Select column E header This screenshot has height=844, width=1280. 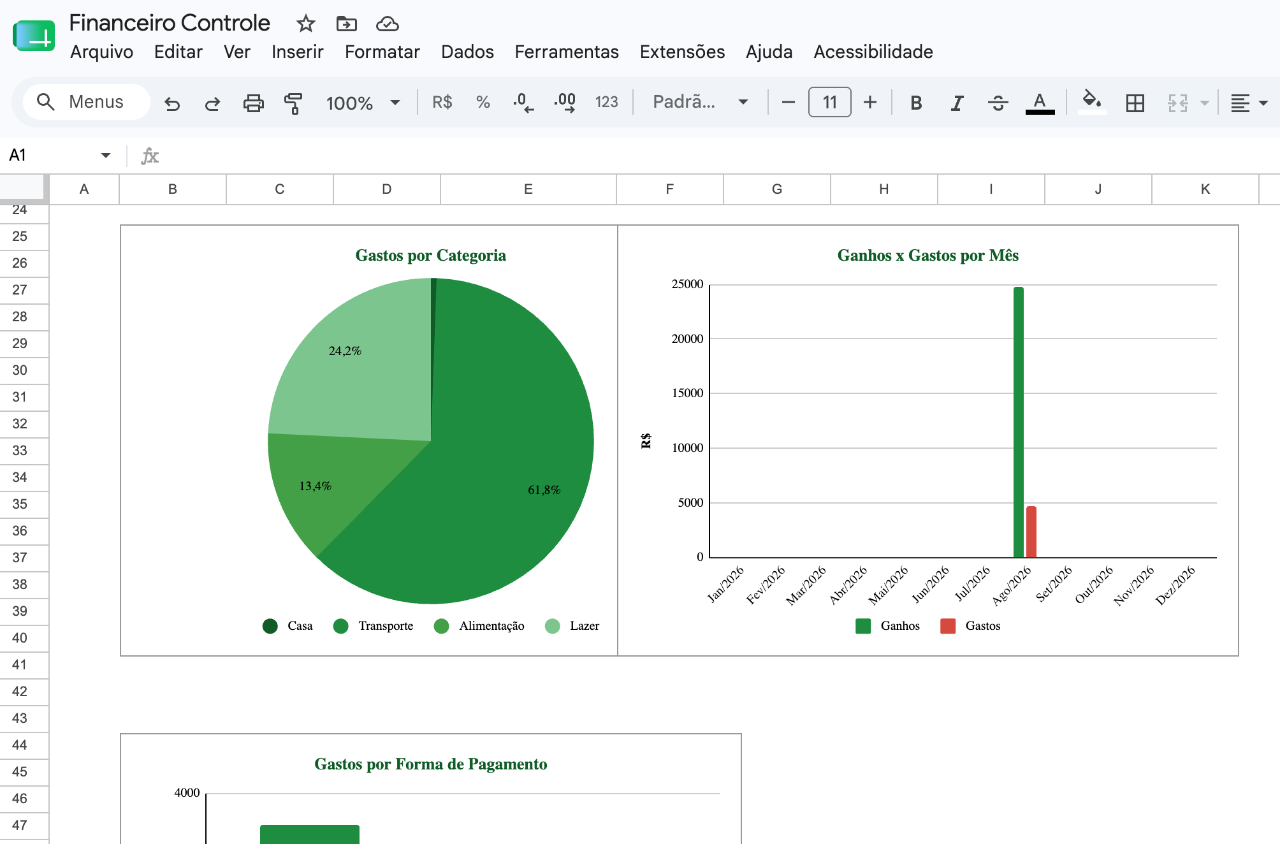[x=528, y=189]
